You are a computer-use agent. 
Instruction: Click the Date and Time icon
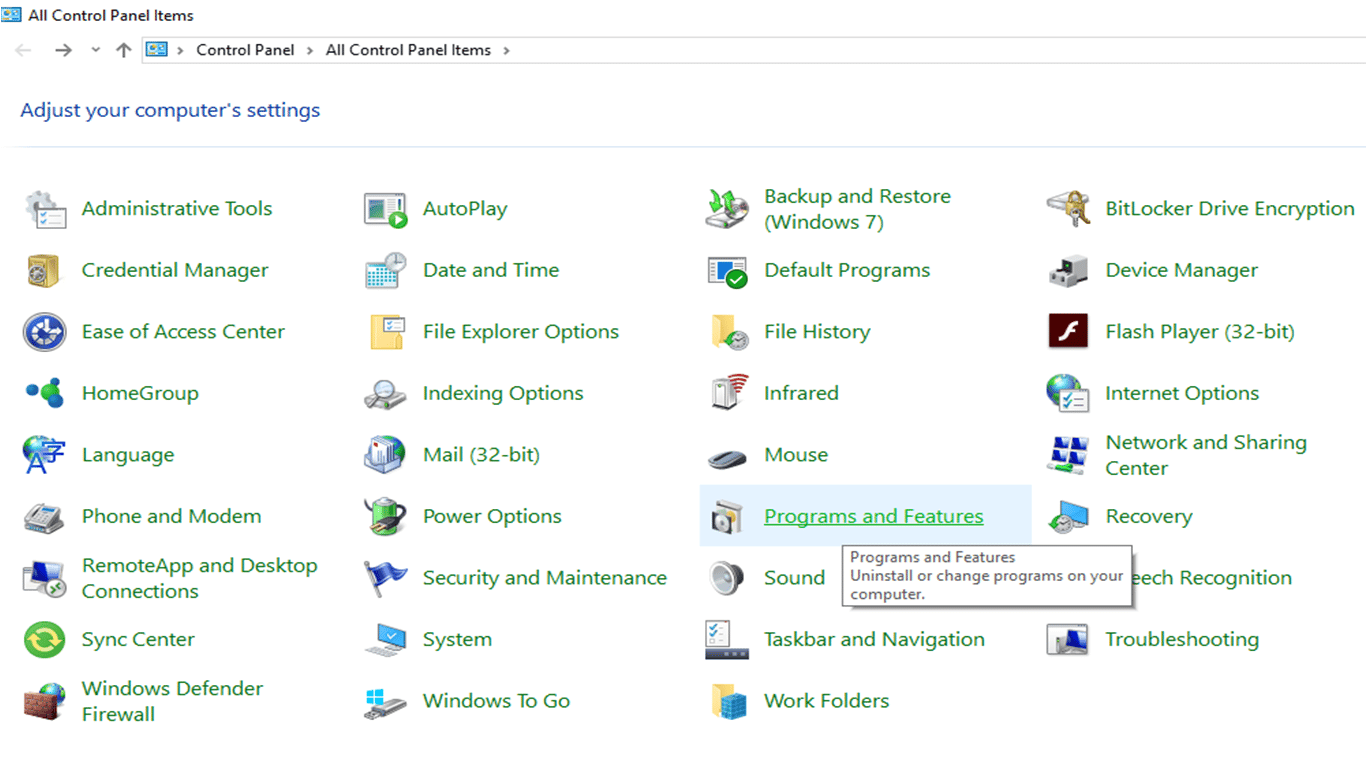[x=385, y=270]
